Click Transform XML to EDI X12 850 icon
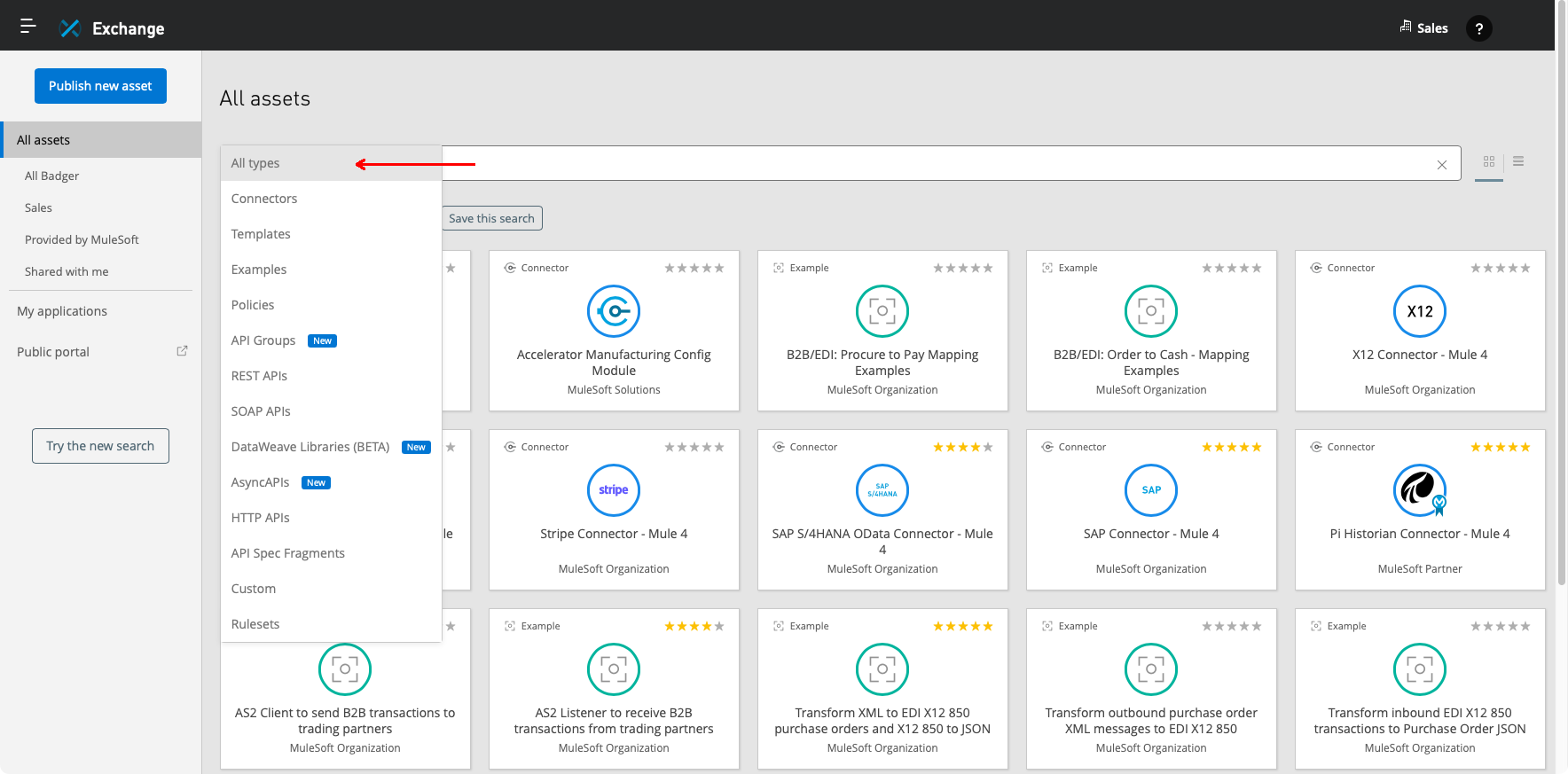This screenshot has height=774, width=1568. tap(882, 669)
